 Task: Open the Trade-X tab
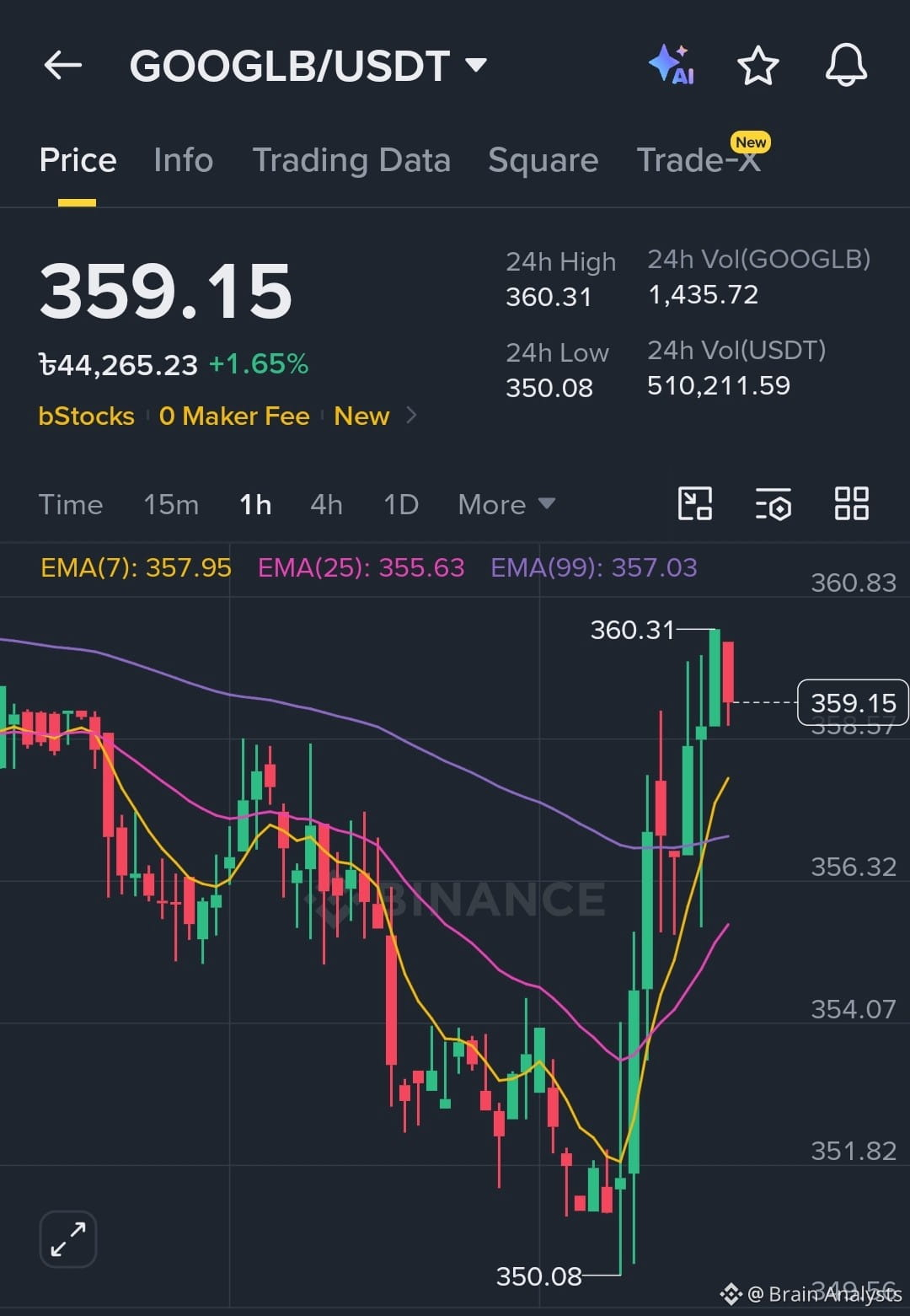(x=699, y=160)
